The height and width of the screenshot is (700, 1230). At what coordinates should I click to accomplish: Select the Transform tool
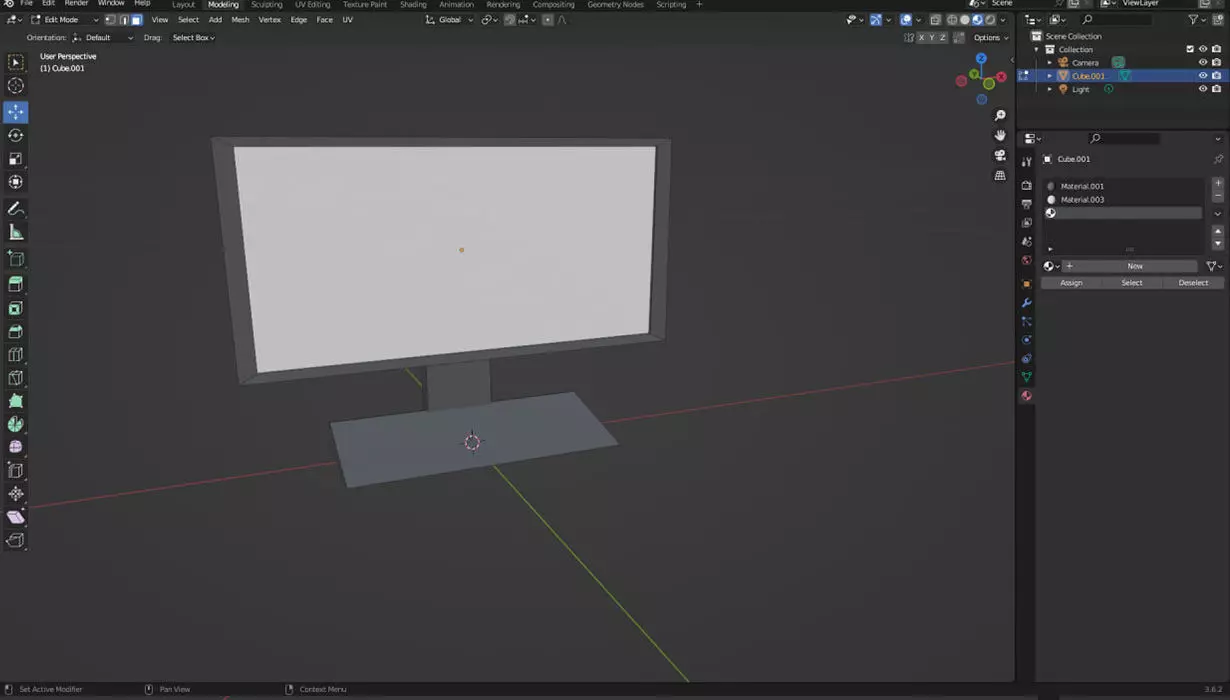pos(16,181)
